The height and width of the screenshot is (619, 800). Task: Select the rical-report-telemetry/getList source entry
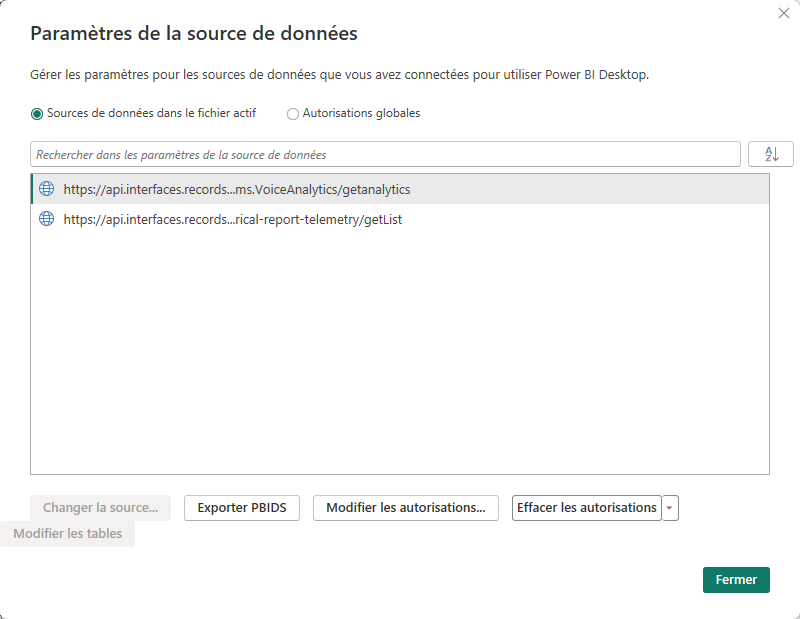coord(232,219)
